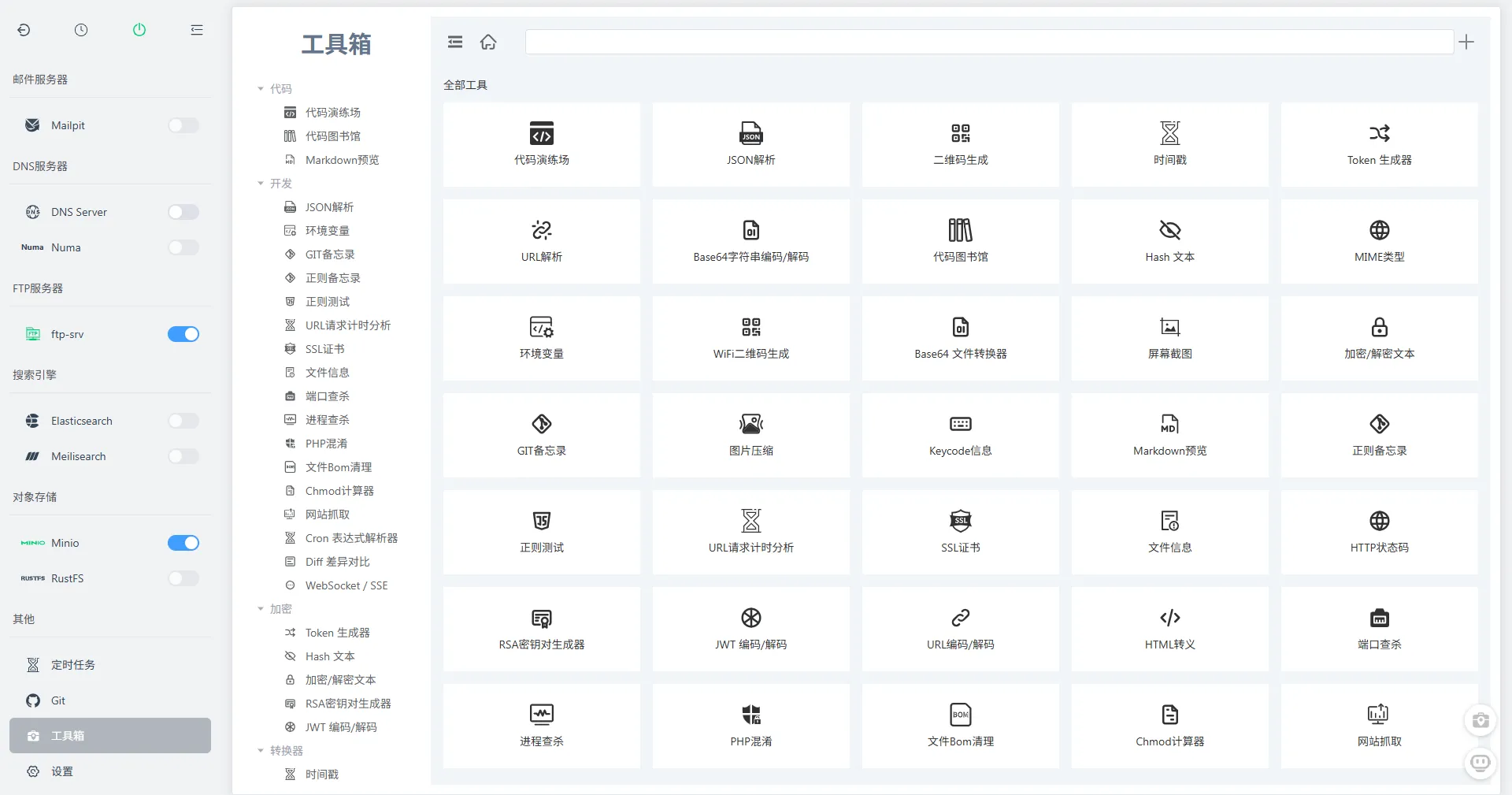Screen dimensions: 1512x795
Task: Open the HTTP状态码 card
Action: tap(1380, 532)
